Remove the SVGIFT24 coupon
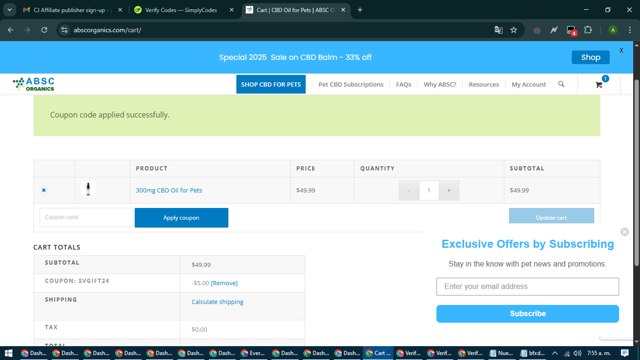Image resolution: width=640 pixels, height=360 pixels. click(224, 283)
